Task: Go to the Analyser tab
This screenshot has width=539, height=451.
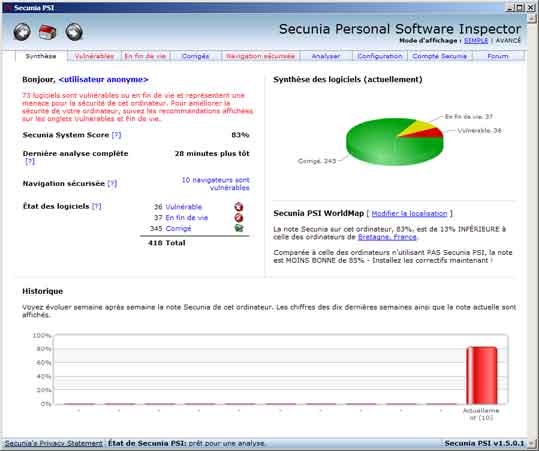Action: 326,56
